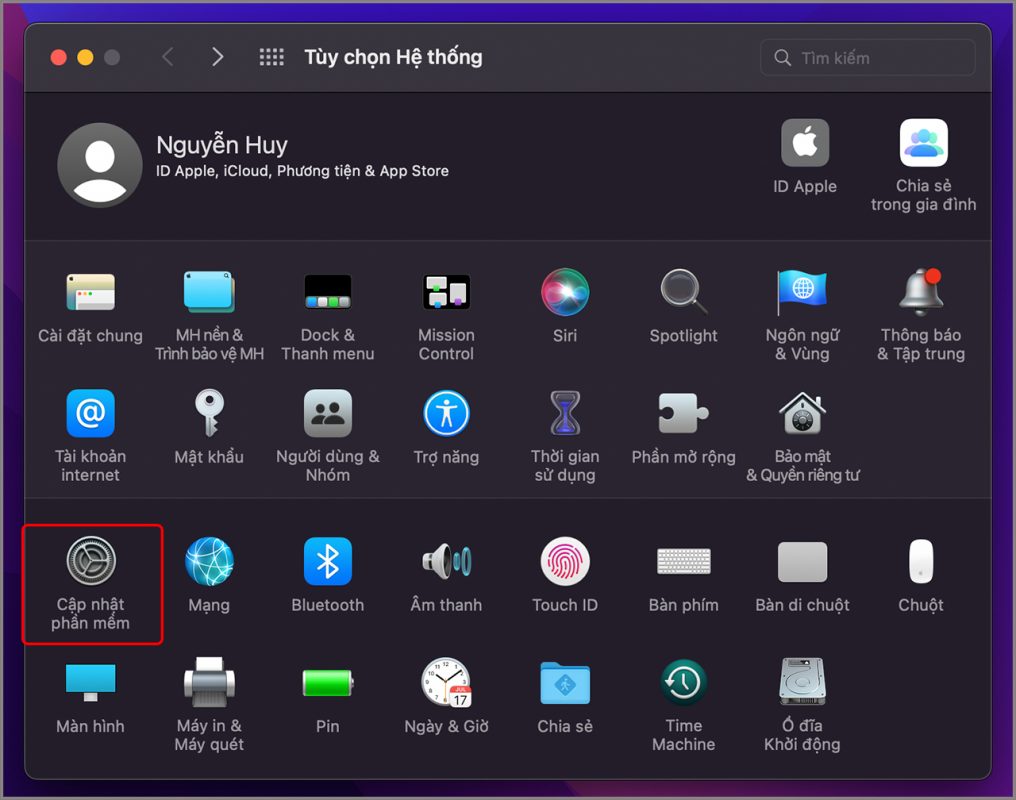Click the Tìm kiếm search field
This screenshot has height=800, width=1016.
coord(868,58)
